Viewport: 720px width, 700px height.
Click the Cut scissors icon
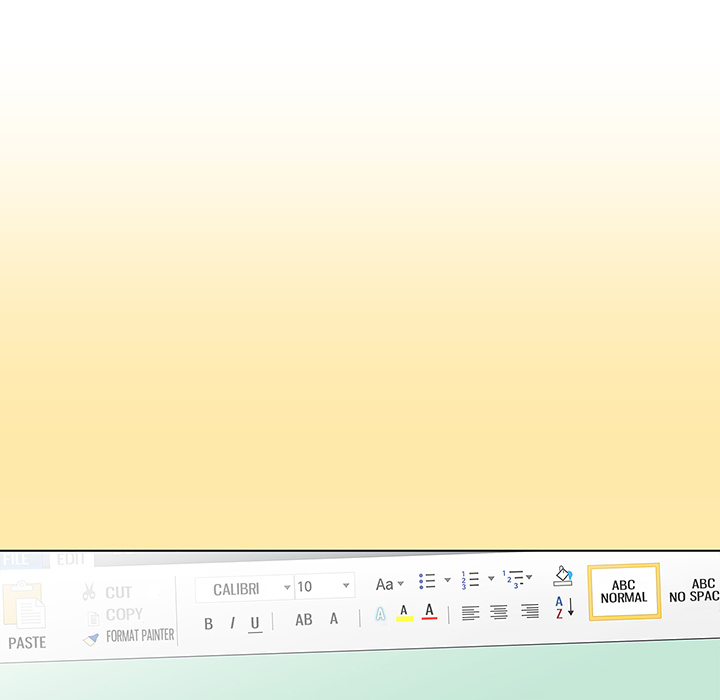(89, 592)
